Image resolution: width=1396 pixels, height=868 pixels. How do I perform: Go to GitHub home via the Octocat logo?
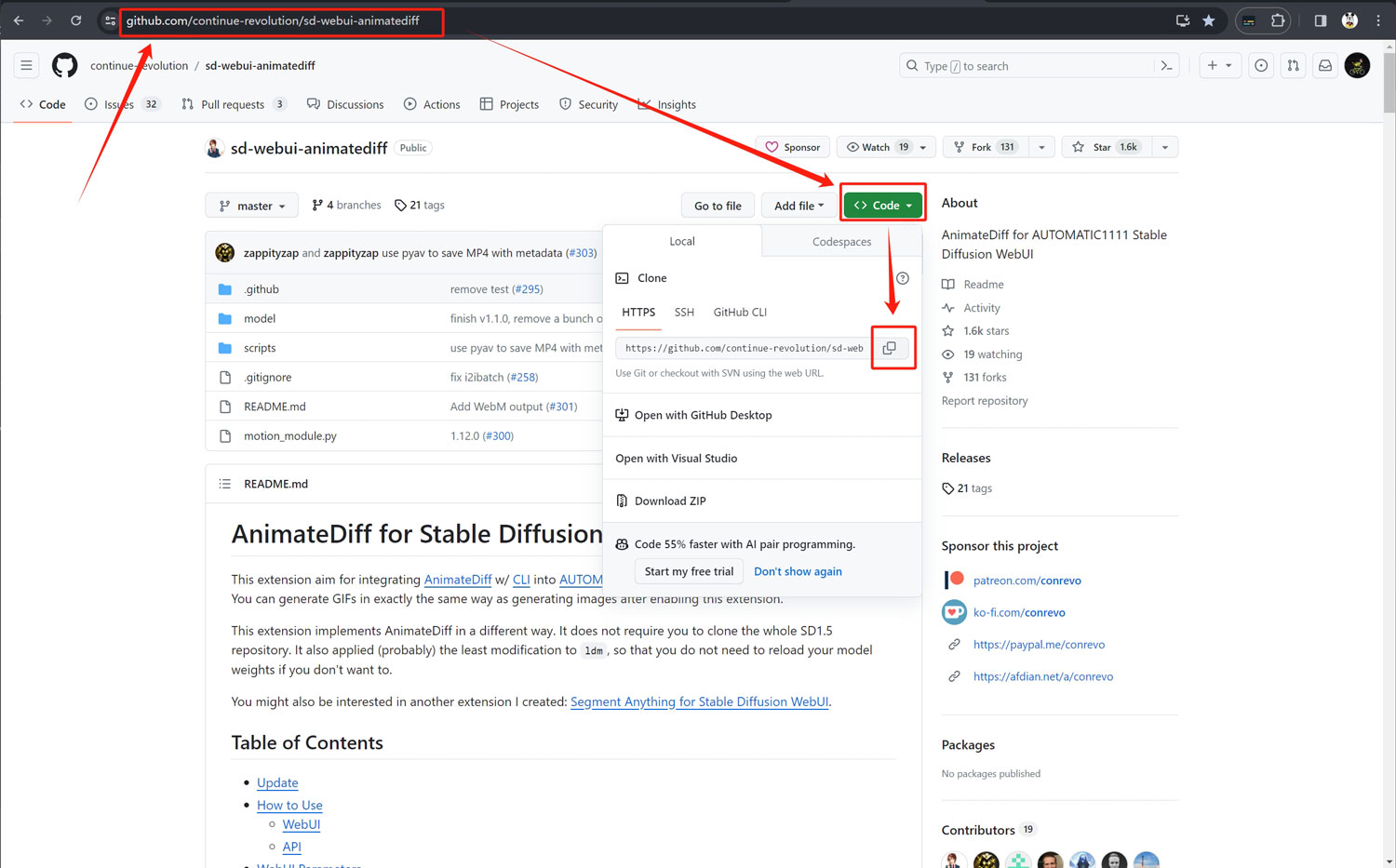(x=64, y=66)
